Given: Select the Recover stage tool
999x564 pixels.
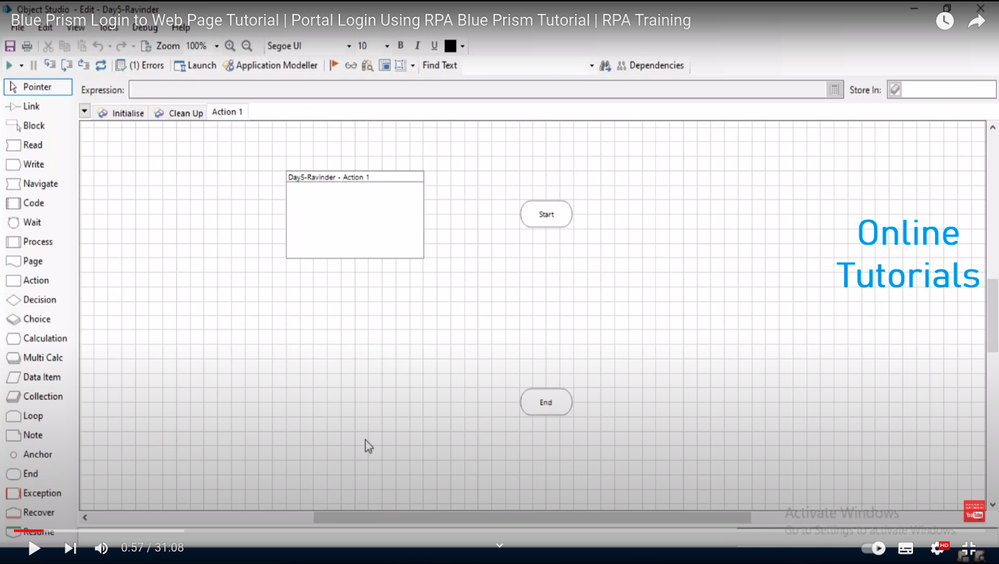Looking at the screenshot, I should (31, 512).
